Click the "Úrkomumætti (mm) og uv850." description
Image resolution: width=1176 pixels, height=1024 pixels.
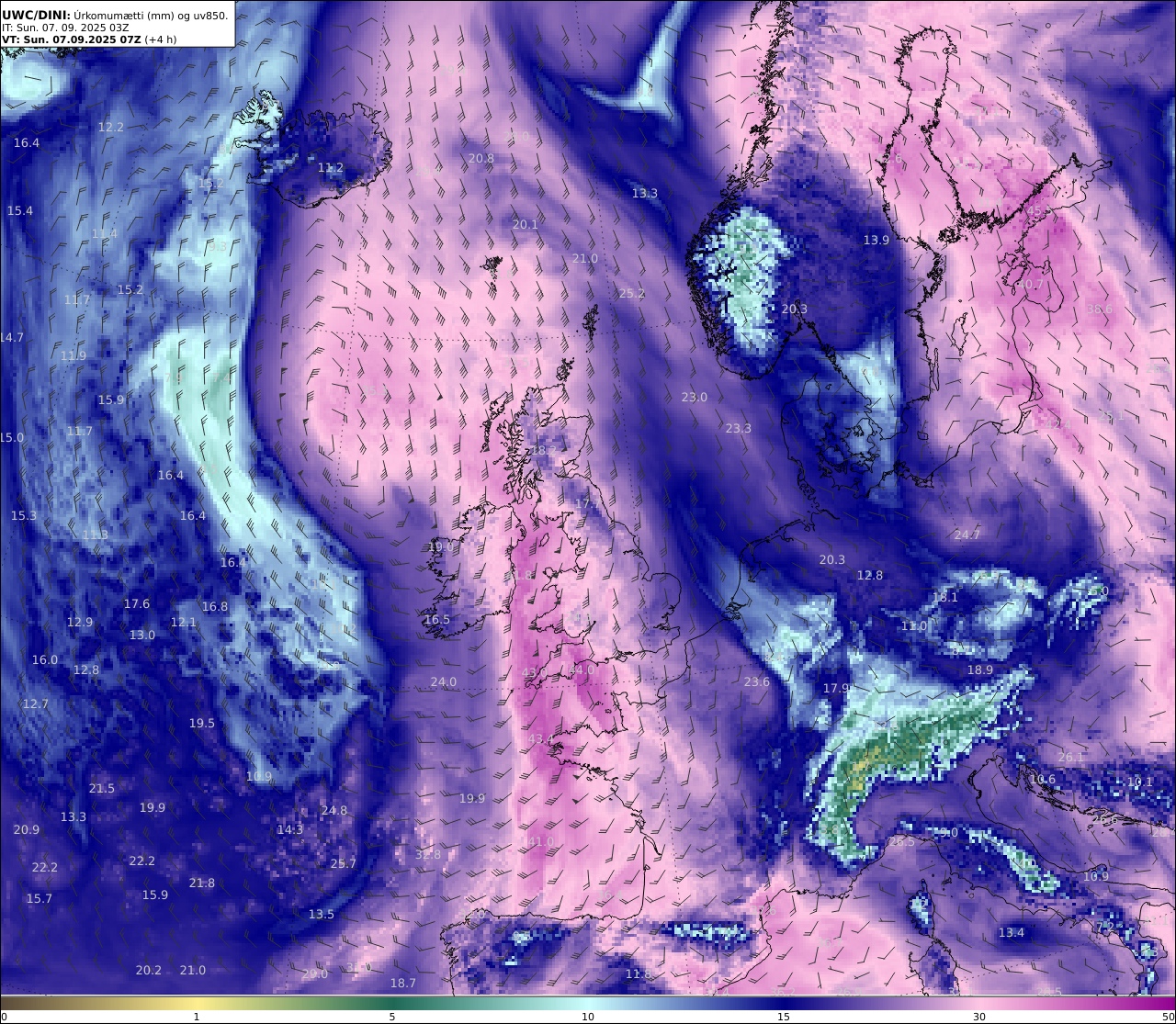click(x=152, y=15)
